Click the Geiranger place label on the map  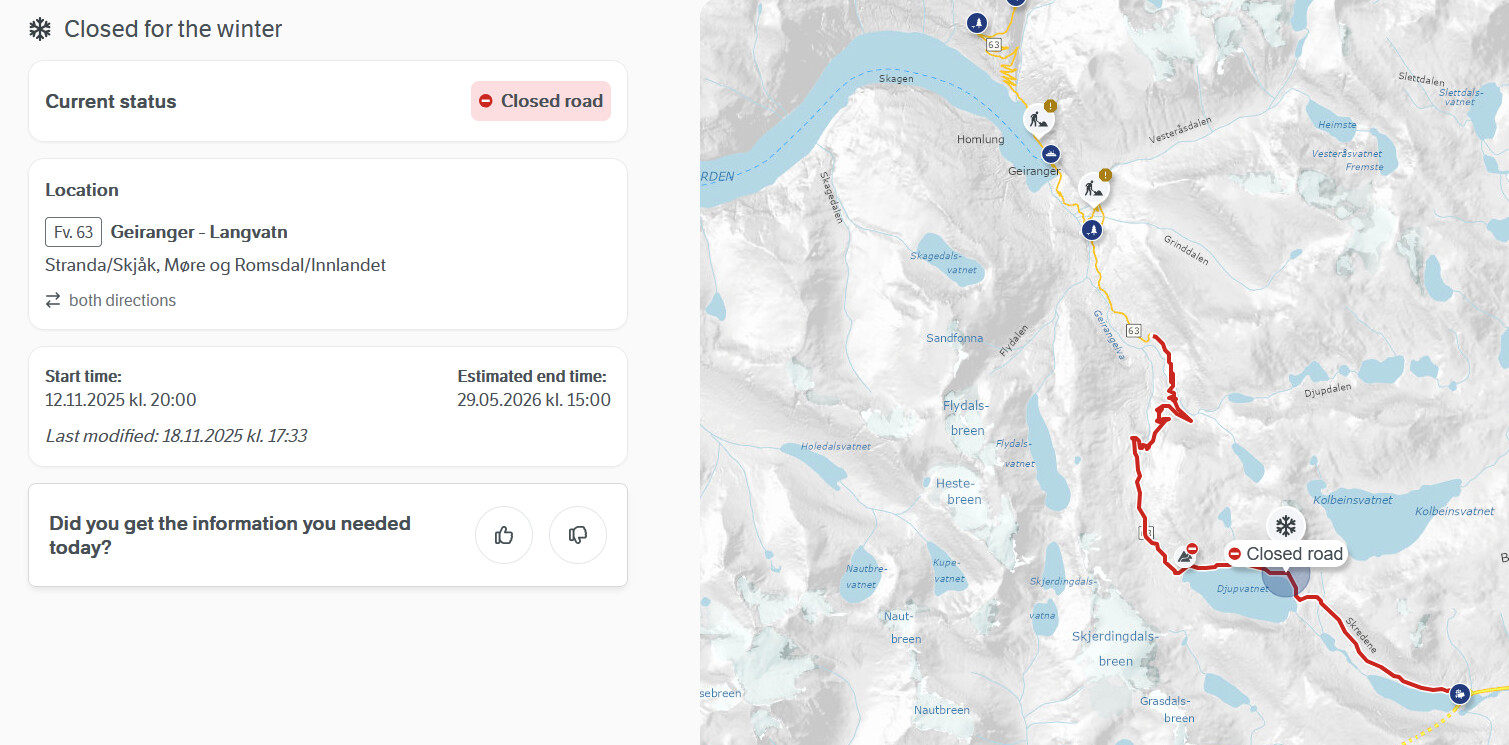(x=1034, y=171)
